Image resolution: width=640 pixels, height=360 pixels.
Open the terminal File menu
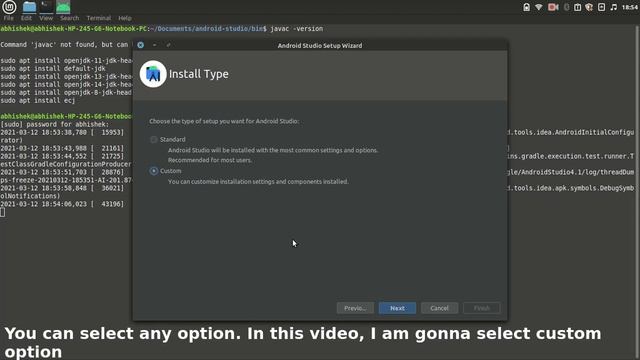(9, 18)
